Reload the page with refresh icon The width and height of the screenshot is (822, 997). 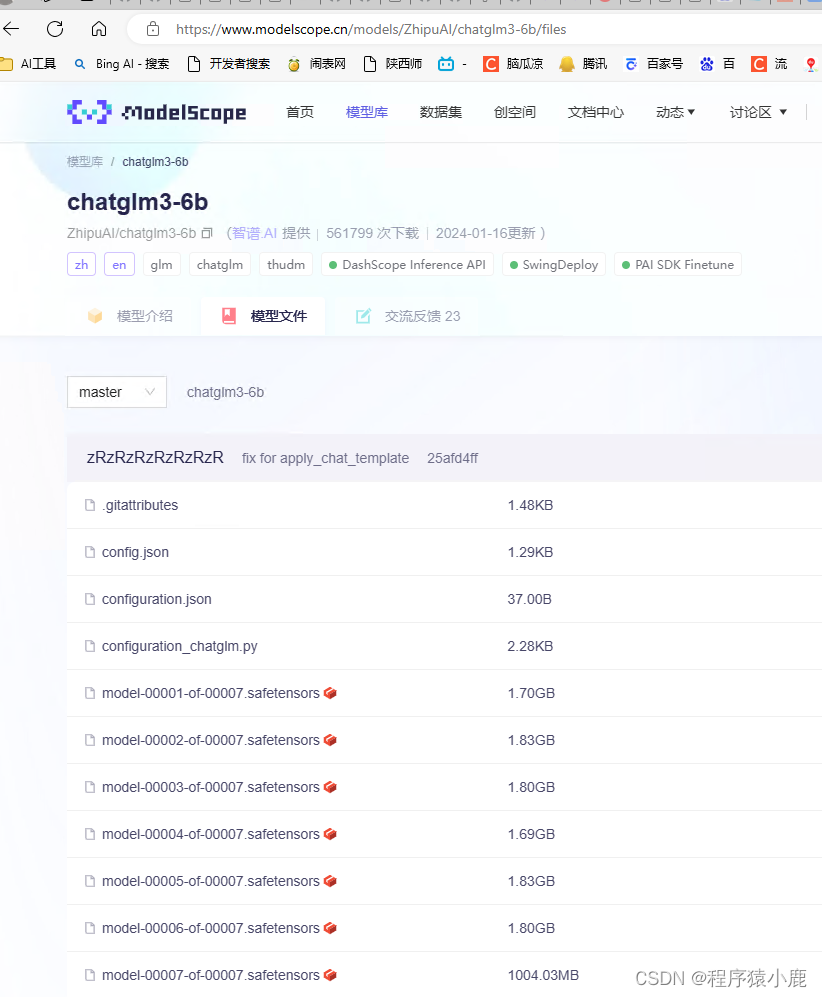click(55, 29)
